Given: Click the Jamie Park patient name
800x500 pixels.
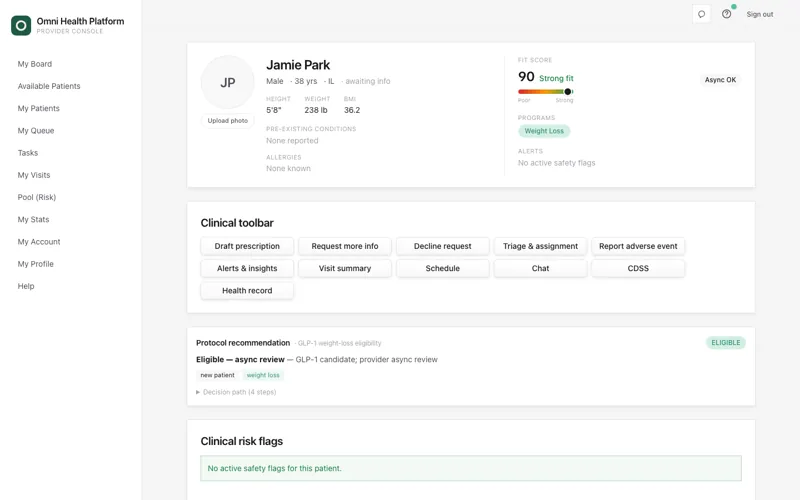Looking at the screenshot, I should coord(298,65).
